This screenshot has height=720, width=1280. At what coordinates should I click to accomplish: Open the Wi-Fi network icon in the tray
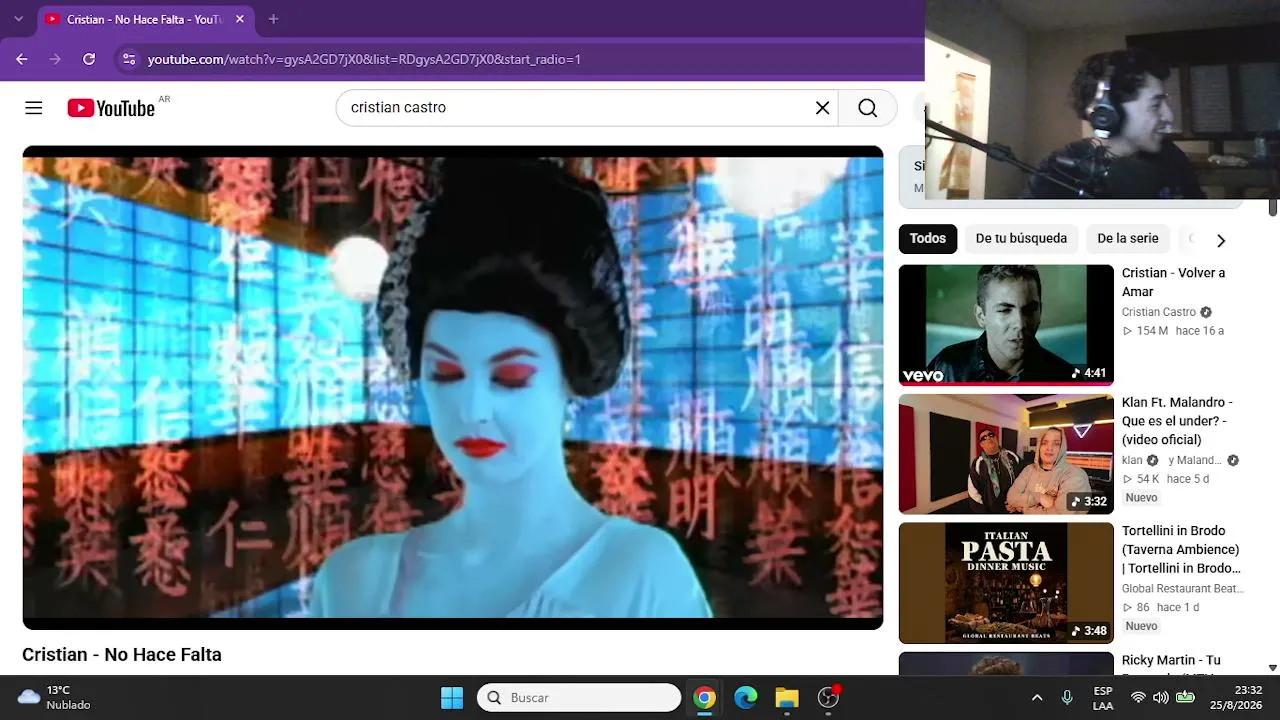pyautogui.click(x=1138, y=698)
